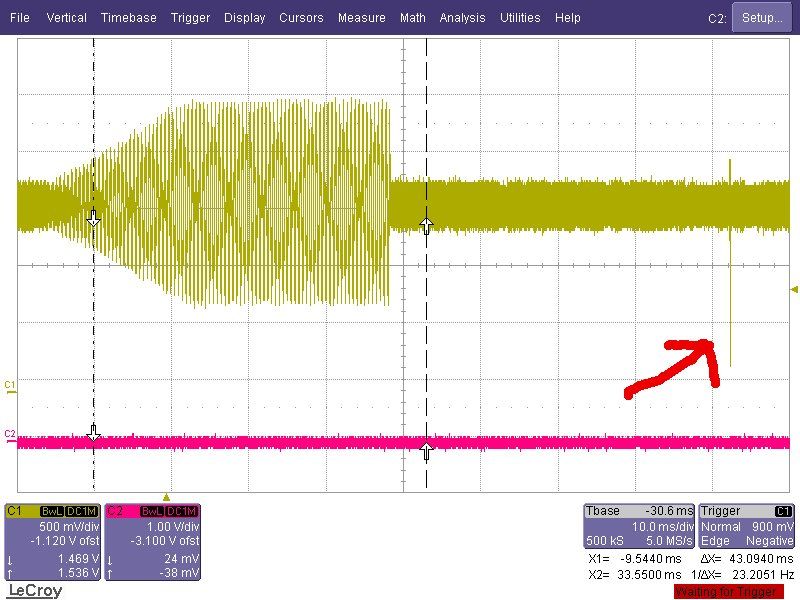Click the X2= 33.5500 ms cursor readout

(635, 574)
